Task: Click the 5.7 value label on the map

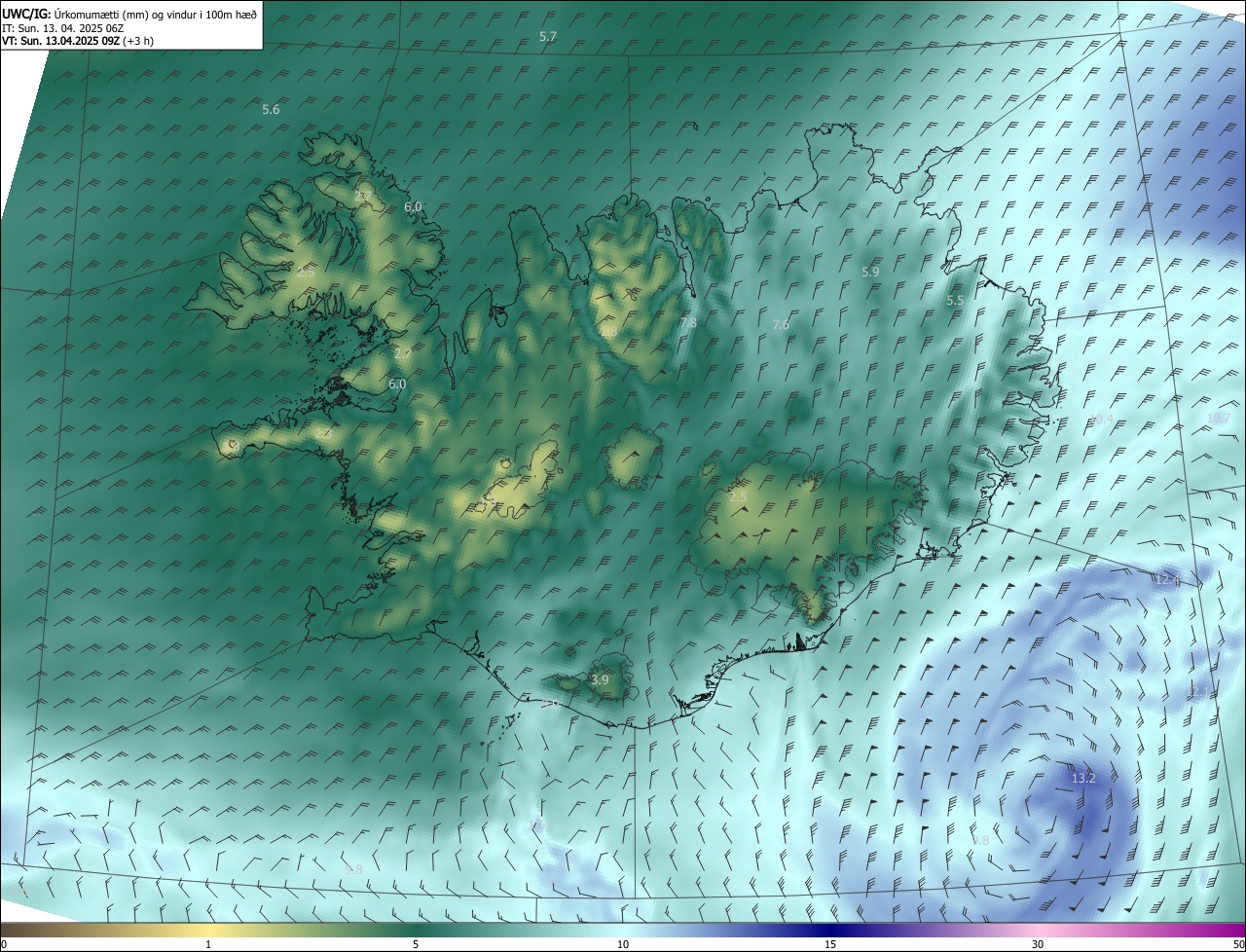Action: [548, 36]
